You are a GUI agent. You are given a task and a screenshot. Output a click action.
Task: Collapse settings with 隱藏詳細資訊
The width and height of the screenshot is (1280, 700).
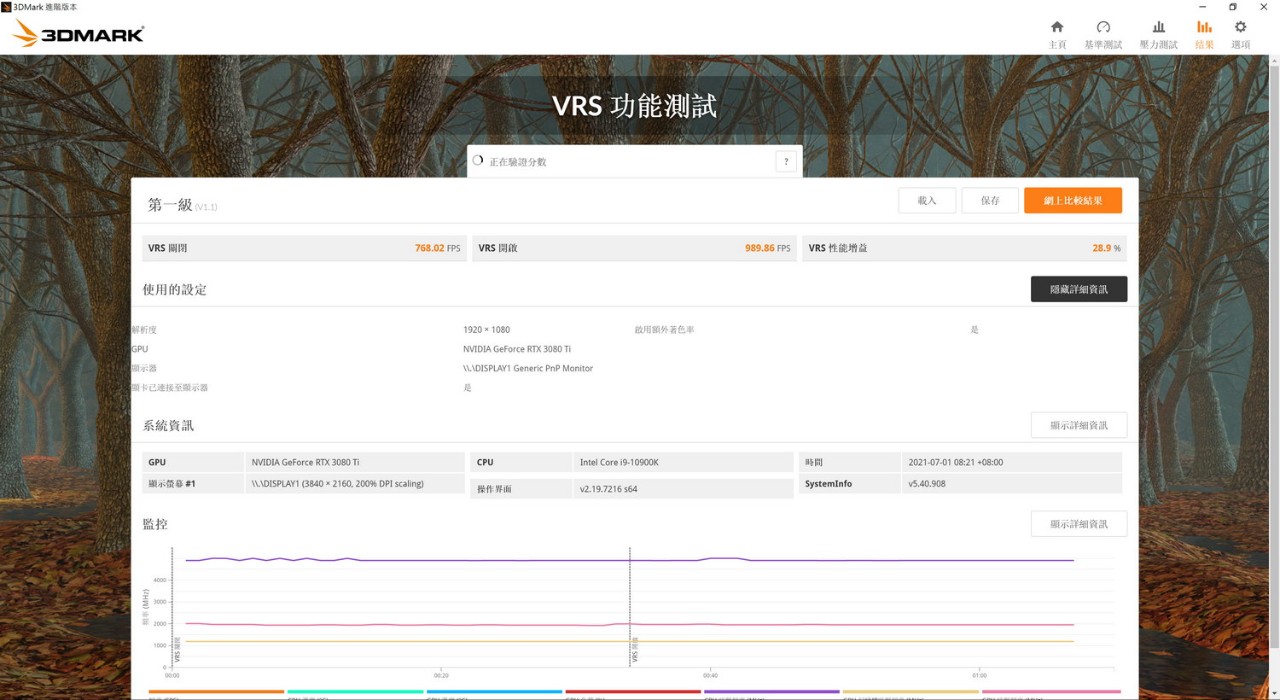pyautogui.click(x=1079, y=289)
